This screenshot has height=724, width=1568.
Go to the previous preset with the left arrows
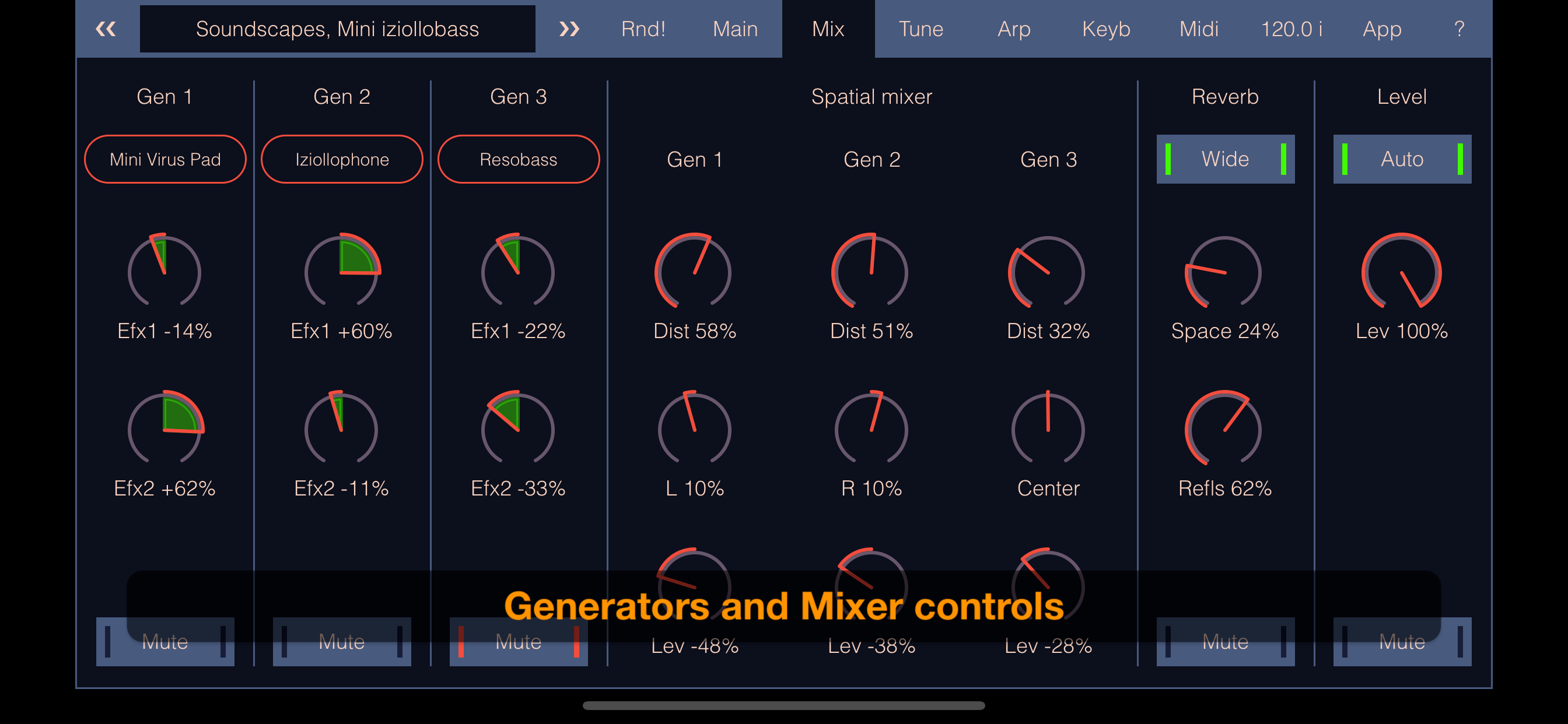pyautogui.click(x=107, y=29)
